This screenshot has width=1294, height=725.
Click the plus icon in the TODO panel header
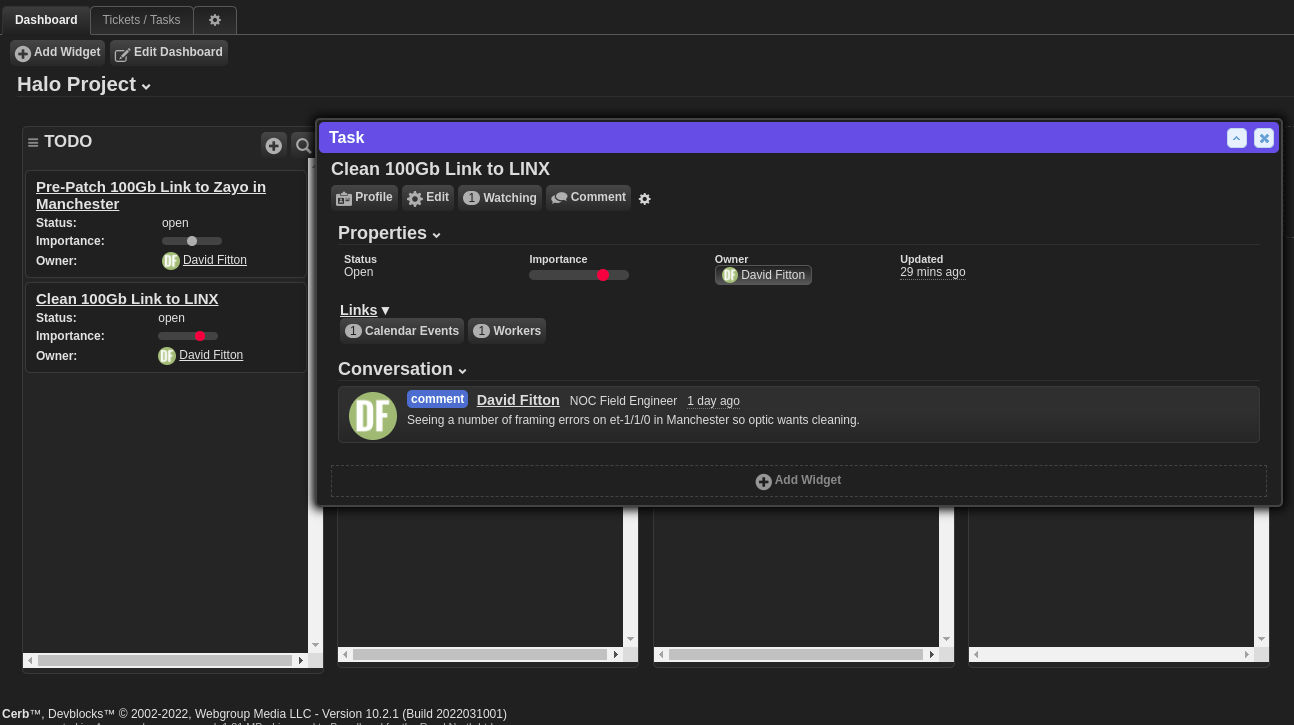point(274,145)
